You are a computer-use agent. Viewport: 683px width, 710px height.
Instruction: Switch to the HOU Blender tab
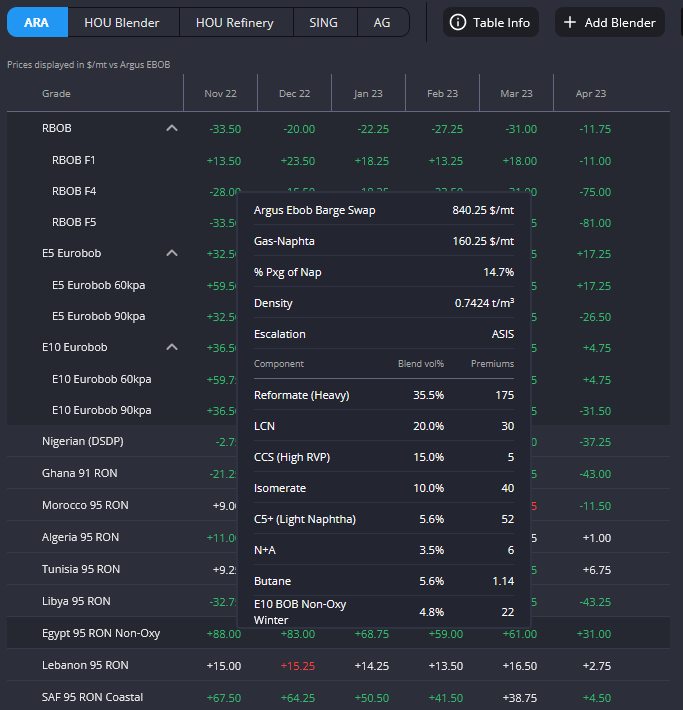[123, 22]
